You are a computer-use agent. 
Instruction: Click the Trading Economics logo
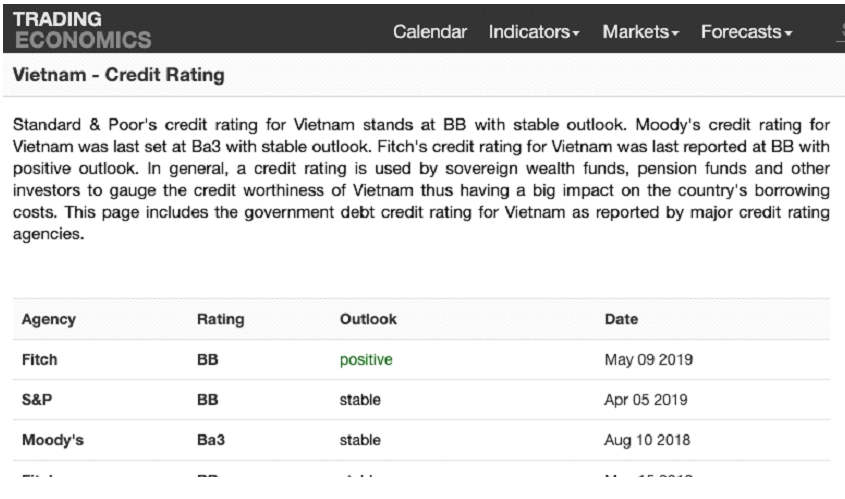(x=82, y=30)
